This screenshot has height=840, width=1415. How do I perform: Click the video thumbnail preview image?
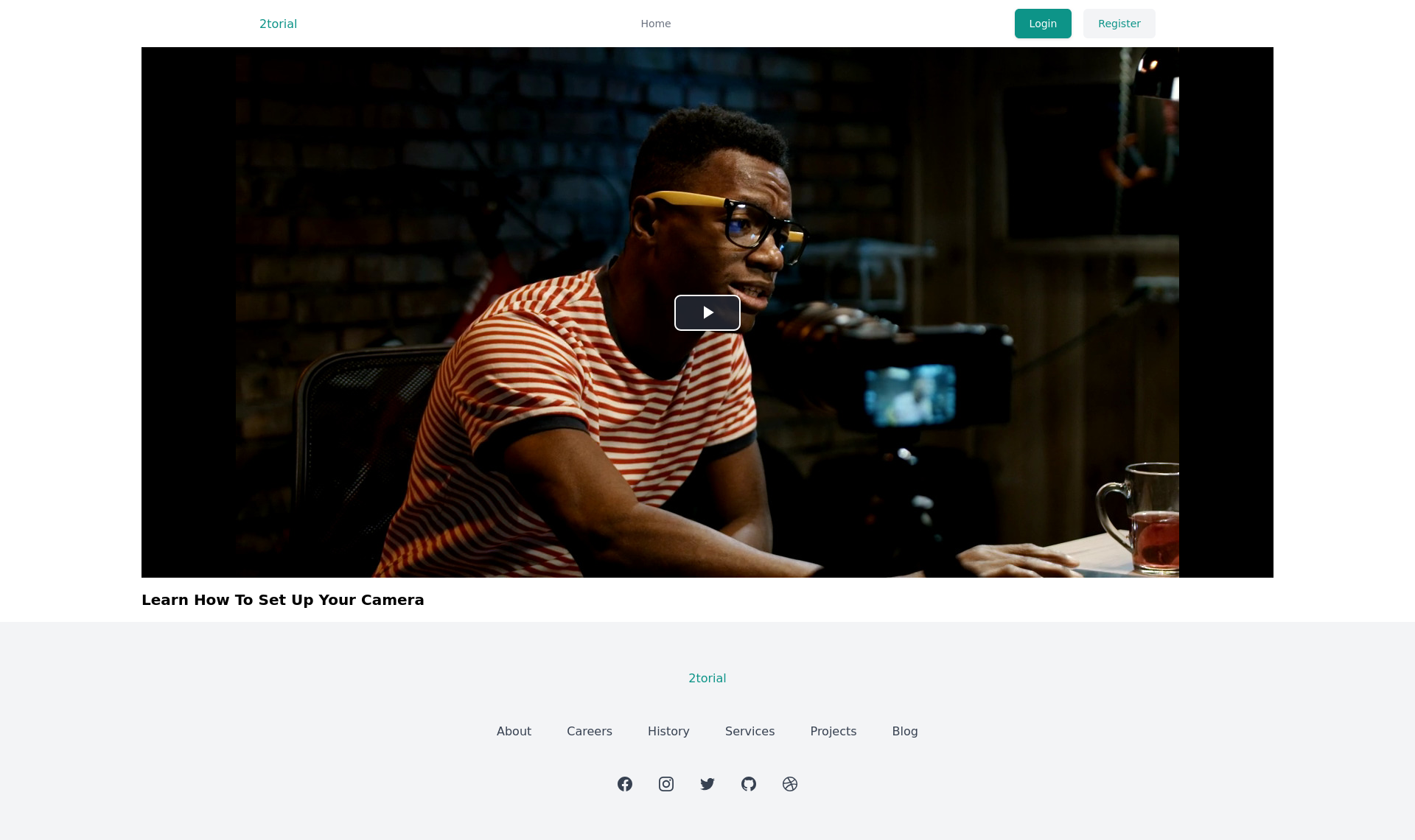(707, 312)
